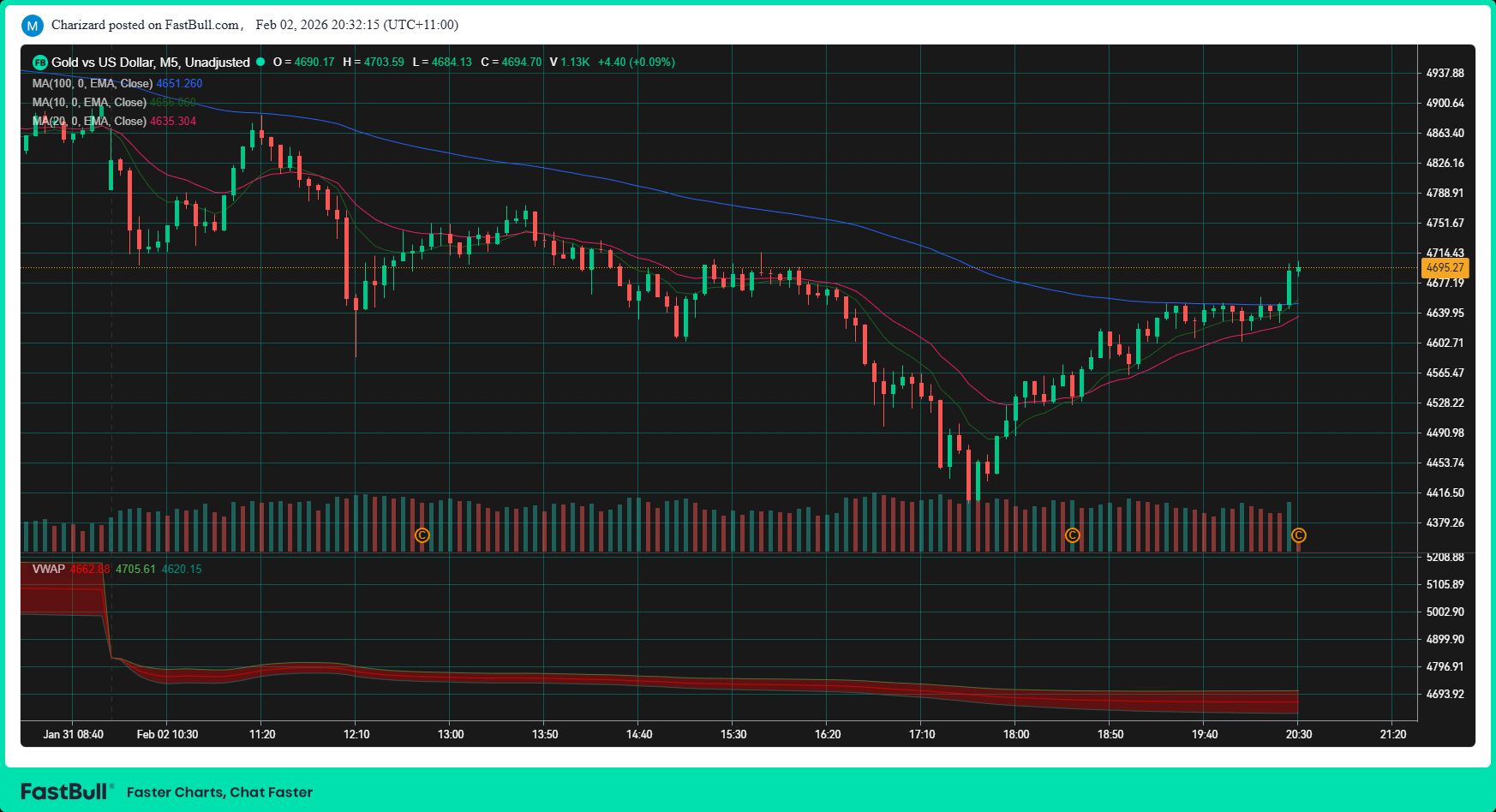This screenshot has width=1496, height=812.
Task: Click the 4714.43 price axis label
Action: (1445, 253)
